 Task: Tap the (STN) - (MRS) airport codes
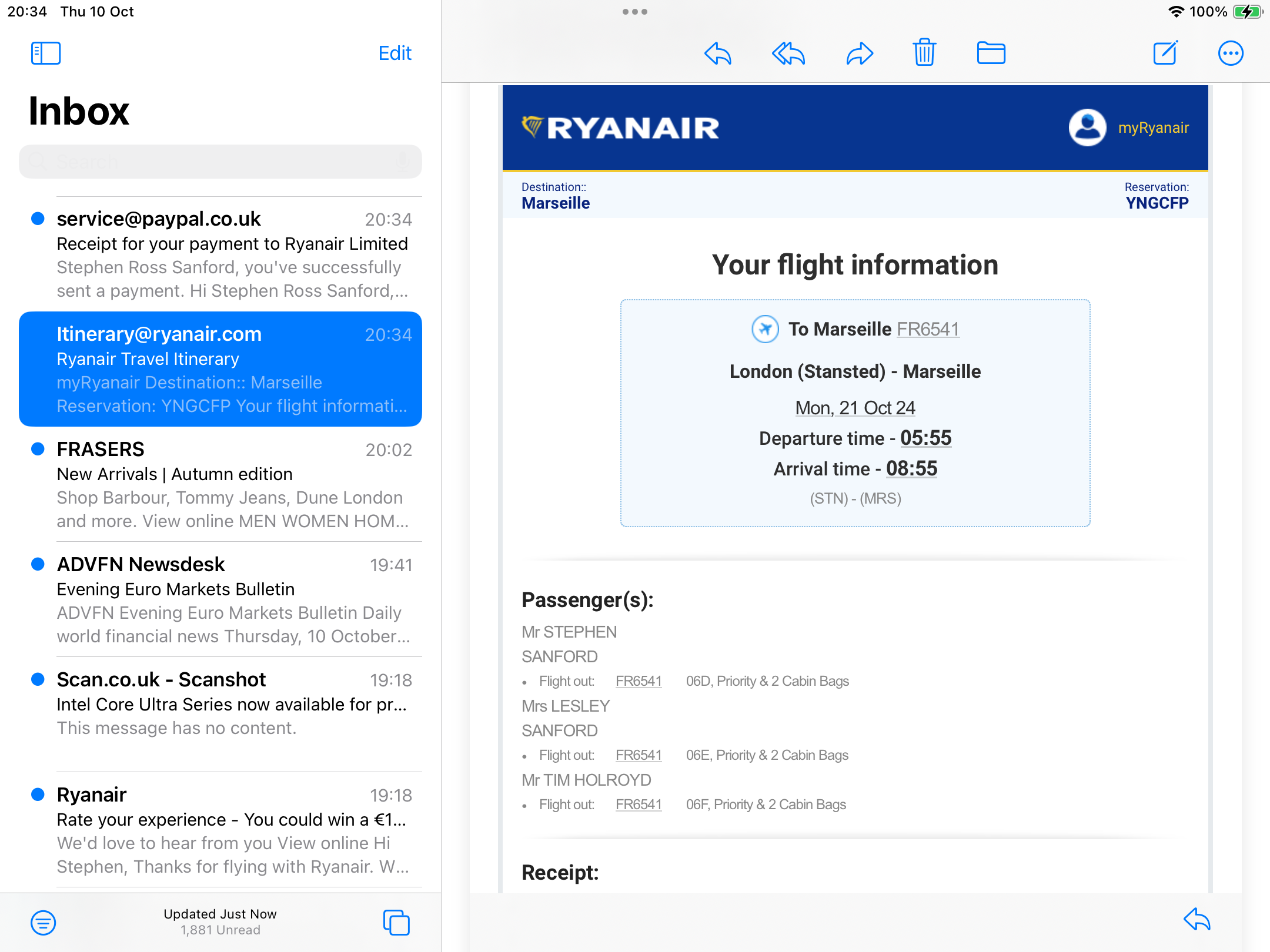pos(855,498)
